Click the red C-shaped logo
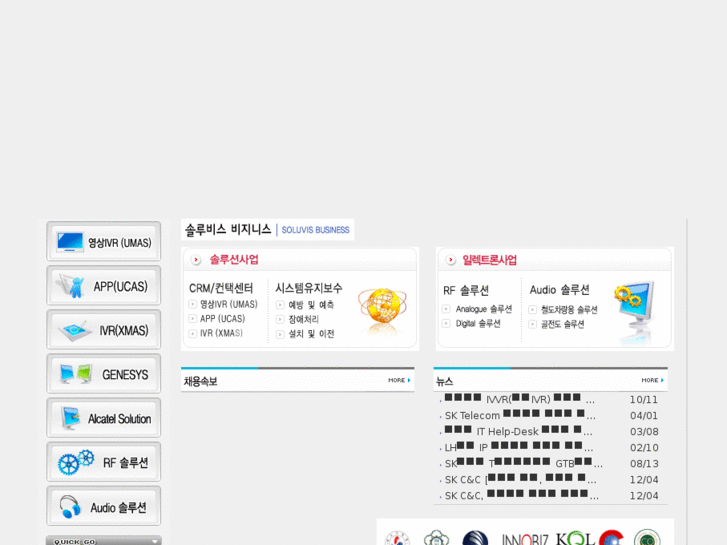 pyautogui.click(x=611, y=538)
